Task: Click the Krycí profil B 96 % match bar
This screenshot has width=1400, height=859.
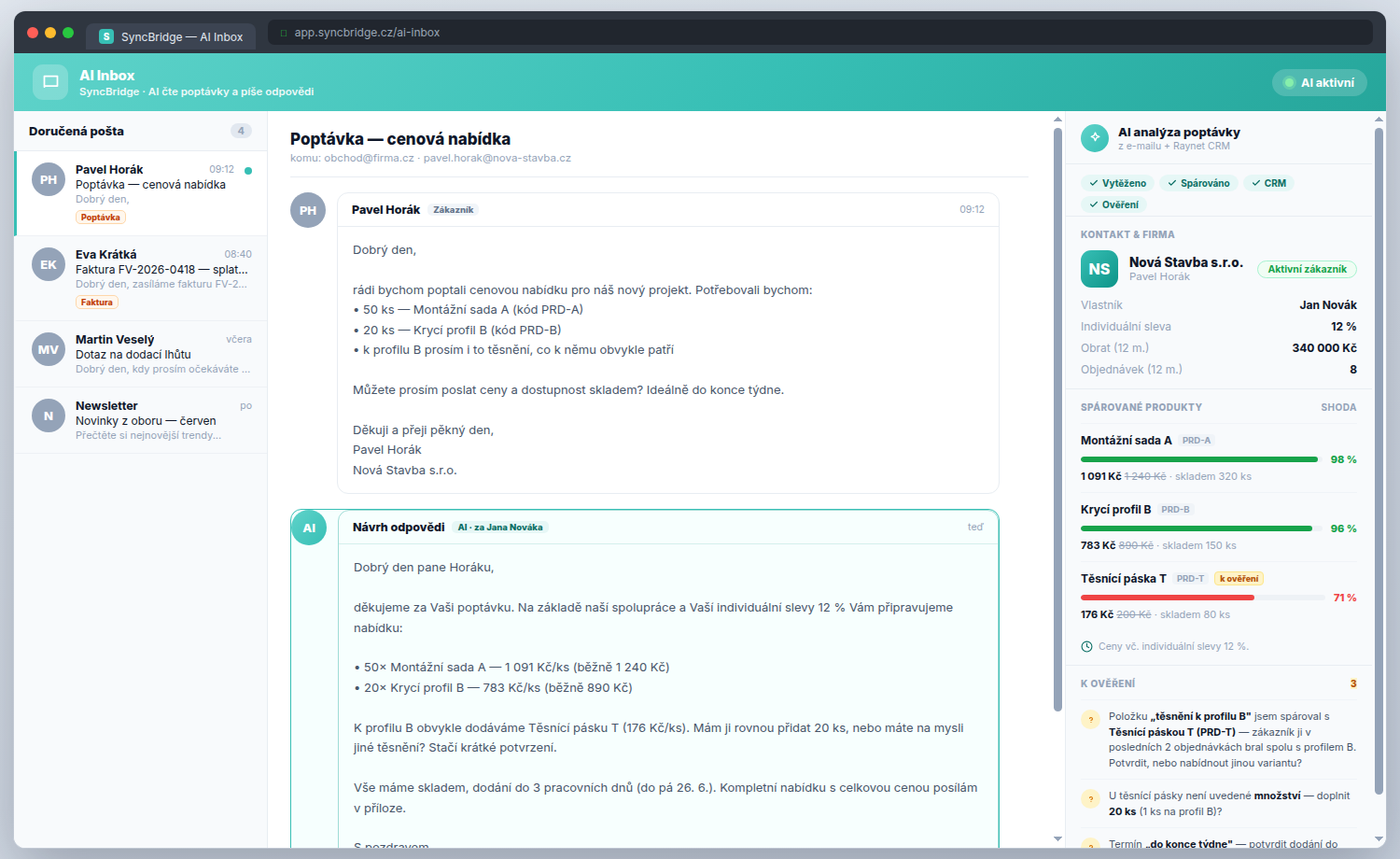Action: (x=1203, y=528)
